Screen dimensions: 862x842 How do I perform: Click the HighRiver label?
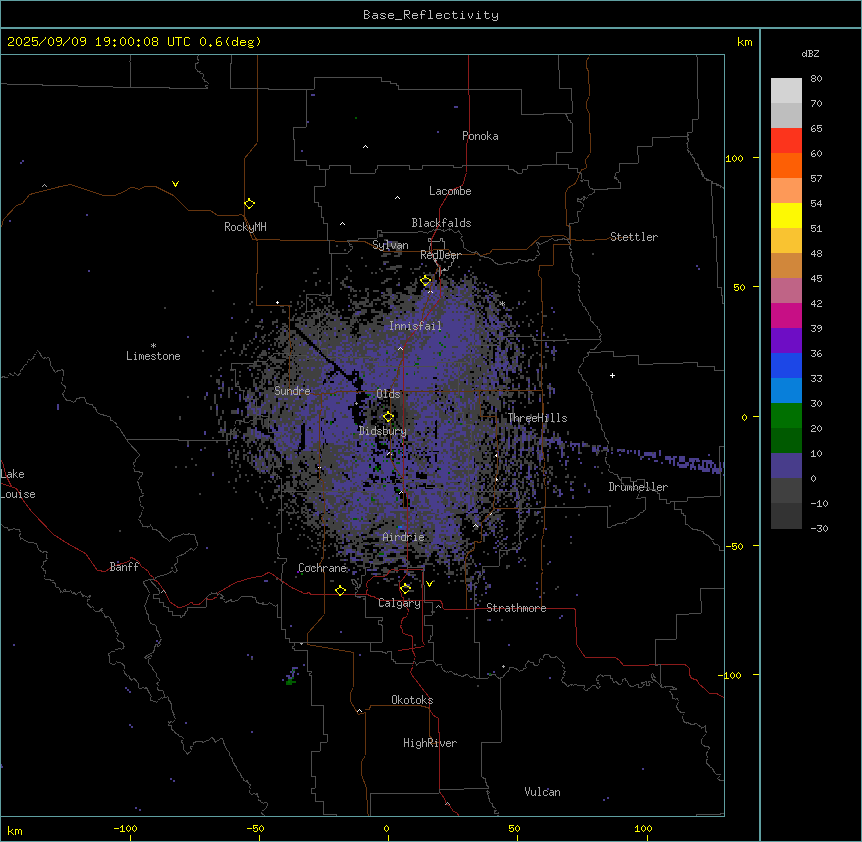(x=430, y=743)
